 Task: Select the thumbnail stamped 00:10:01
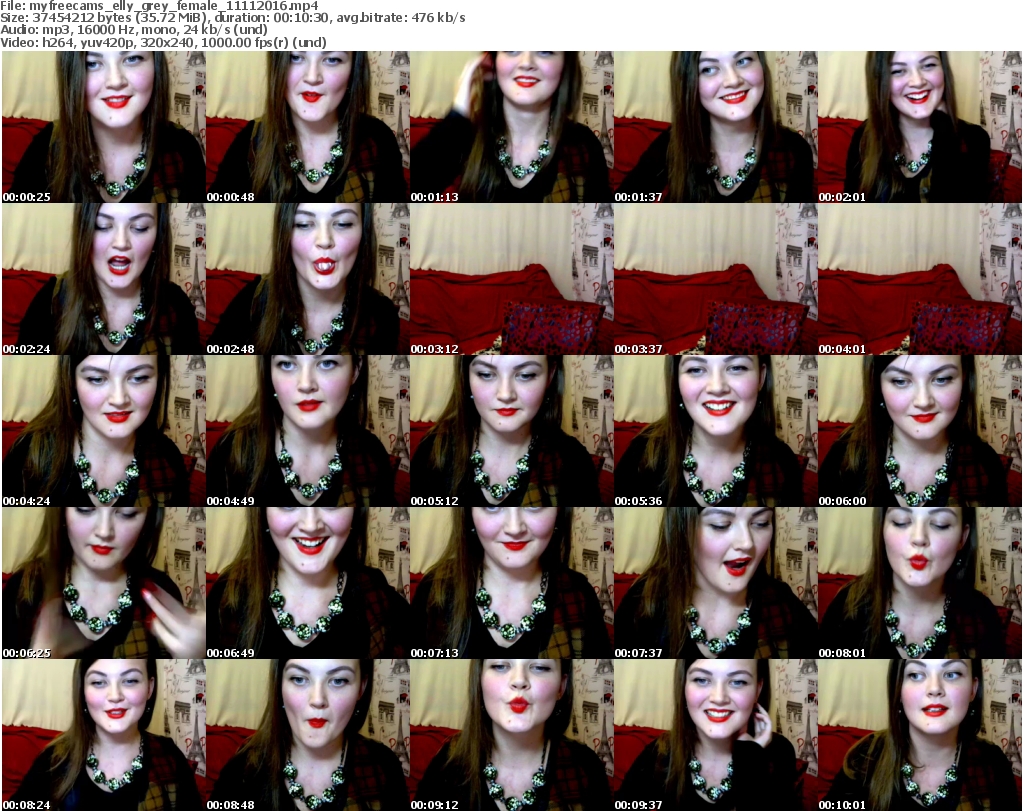pyautogui.click(x=920, y=735)
